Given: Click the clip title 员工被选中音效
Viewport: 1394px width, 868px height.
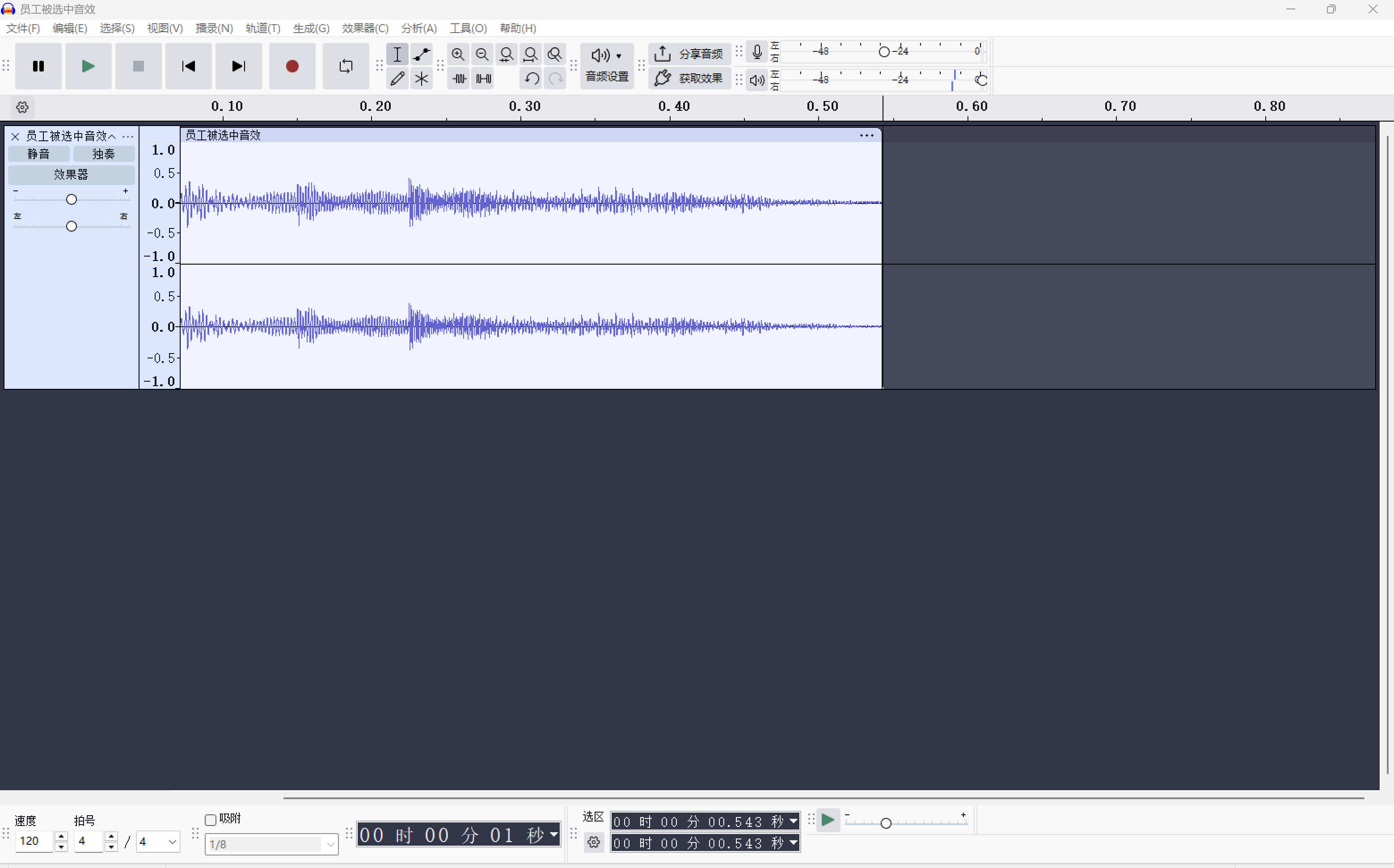Looking at the screenshot, I should [x=223, y=135].
